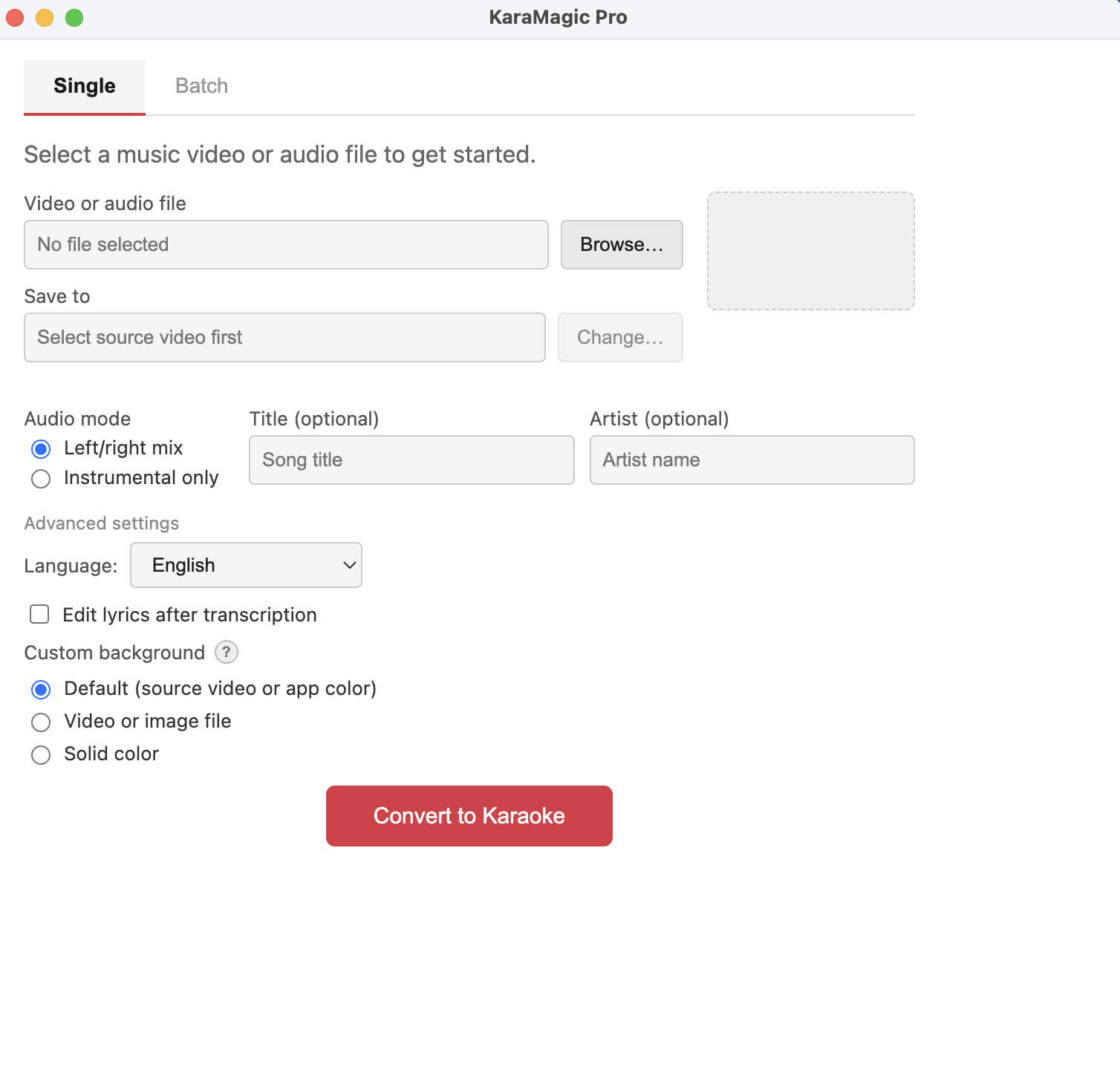The image size is (1120, 1087).
Task: Start conversion with Convert to Karaoke
Action: click(x=469, y=816)
